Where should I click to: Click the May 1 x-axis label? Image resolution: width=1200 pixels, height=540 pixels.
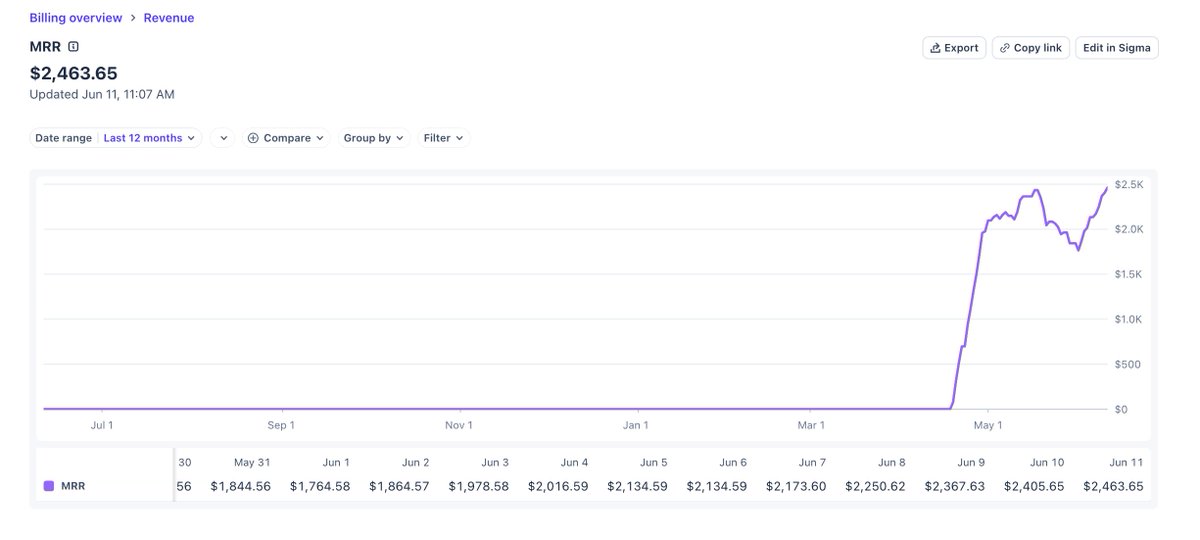click(988, 425)
